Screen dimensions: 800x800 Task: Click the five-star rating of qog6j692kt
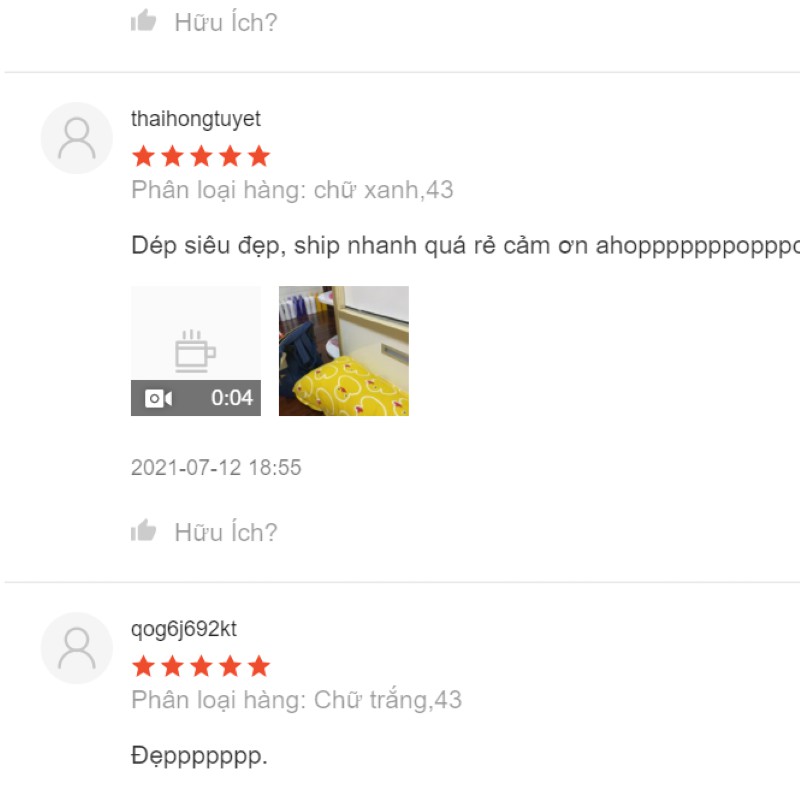201,666
